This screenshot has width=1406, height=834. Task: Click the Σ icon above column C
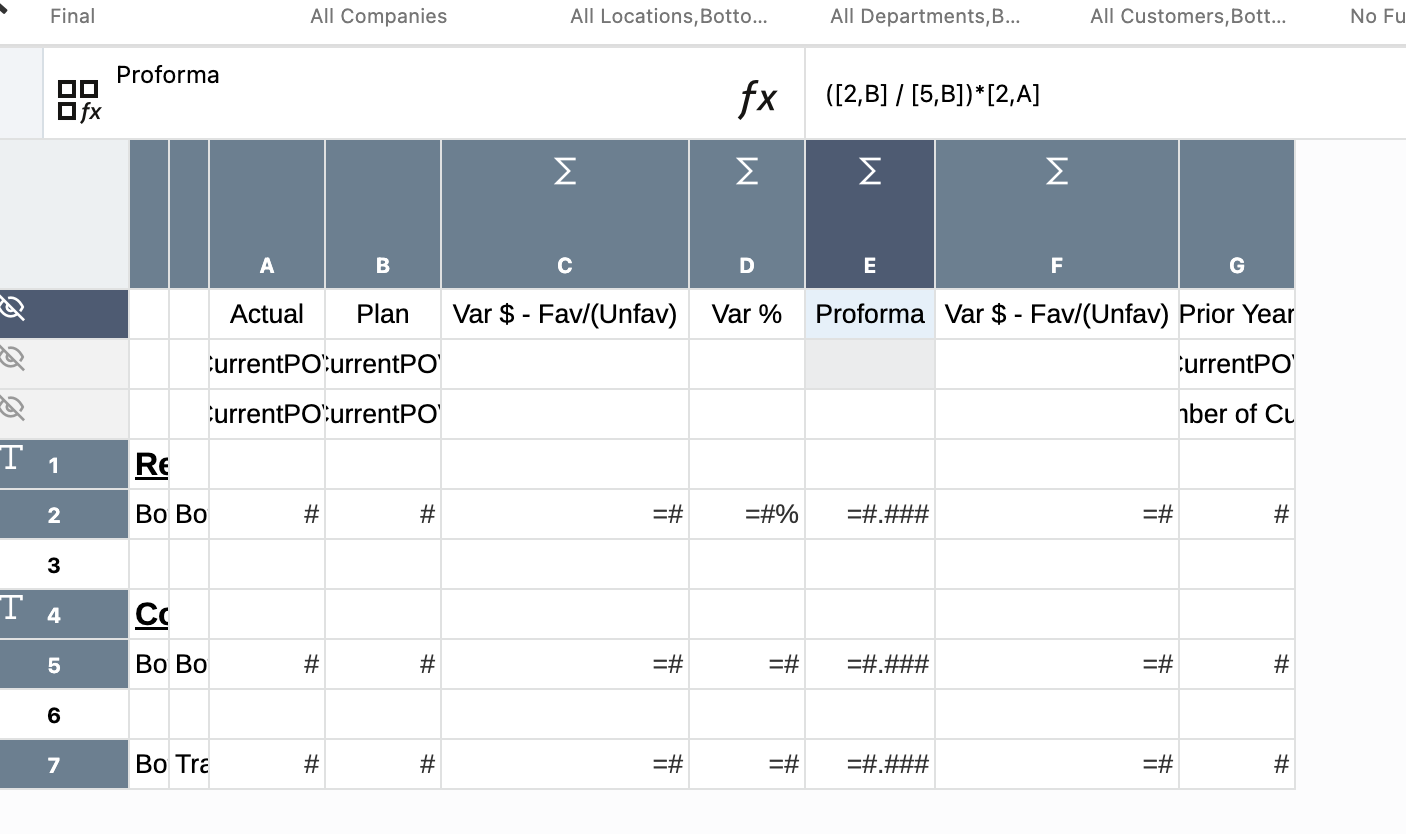[565, 172]
